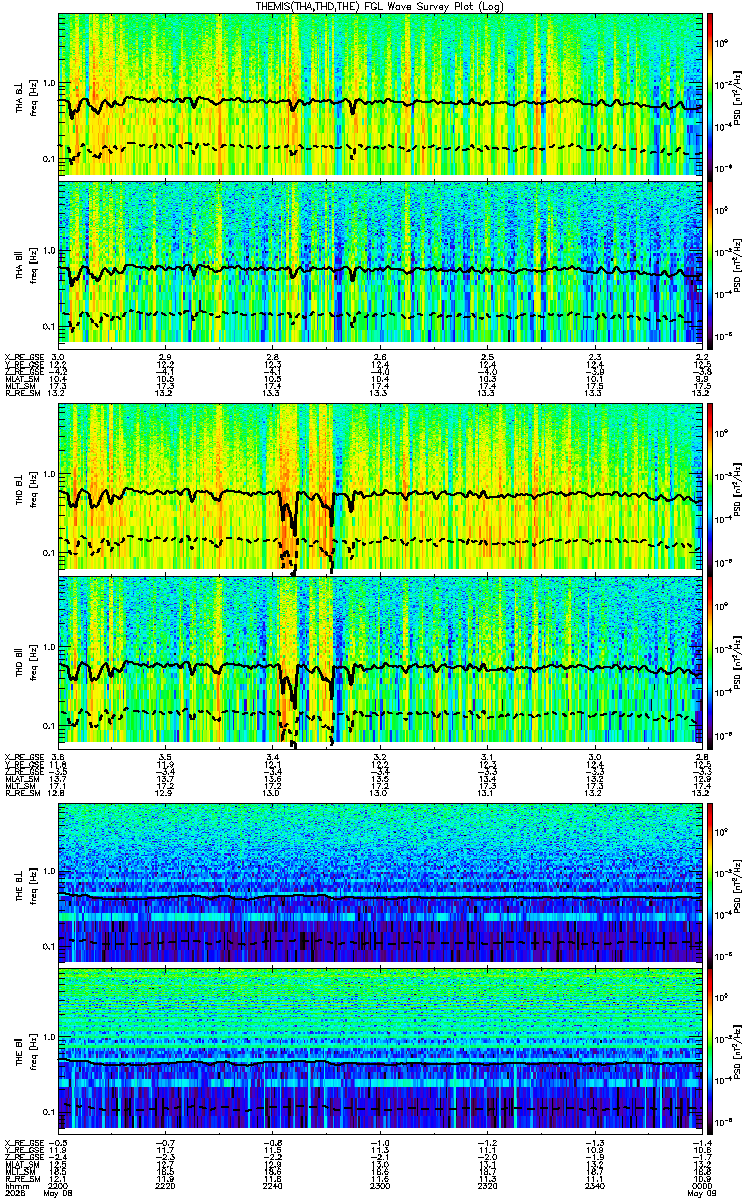Click the color bar beside THD B-parallel panel
This screenshot has width=750, height=1200.
point(710,661)
